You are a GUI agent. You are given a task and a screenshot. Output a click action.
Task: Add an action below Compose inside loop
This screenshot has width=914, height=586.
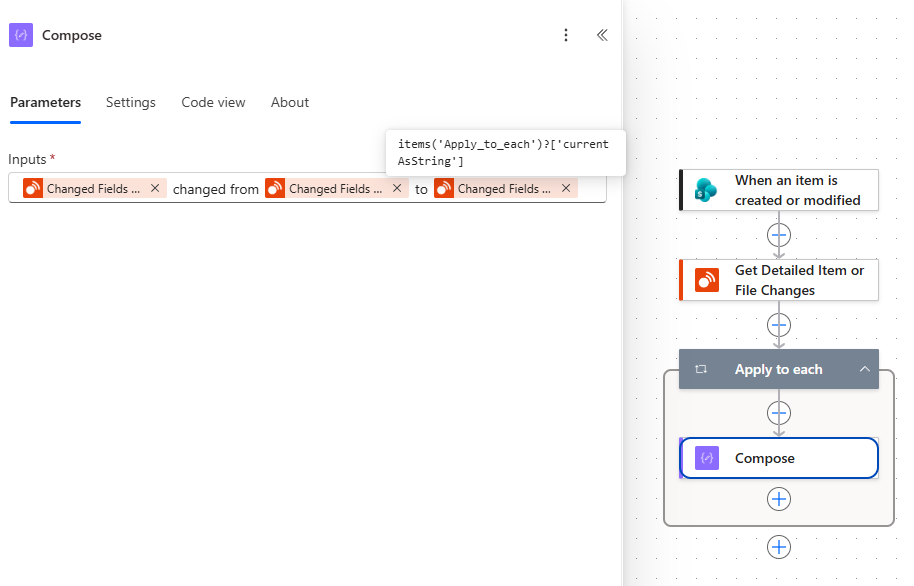[779, 499]
